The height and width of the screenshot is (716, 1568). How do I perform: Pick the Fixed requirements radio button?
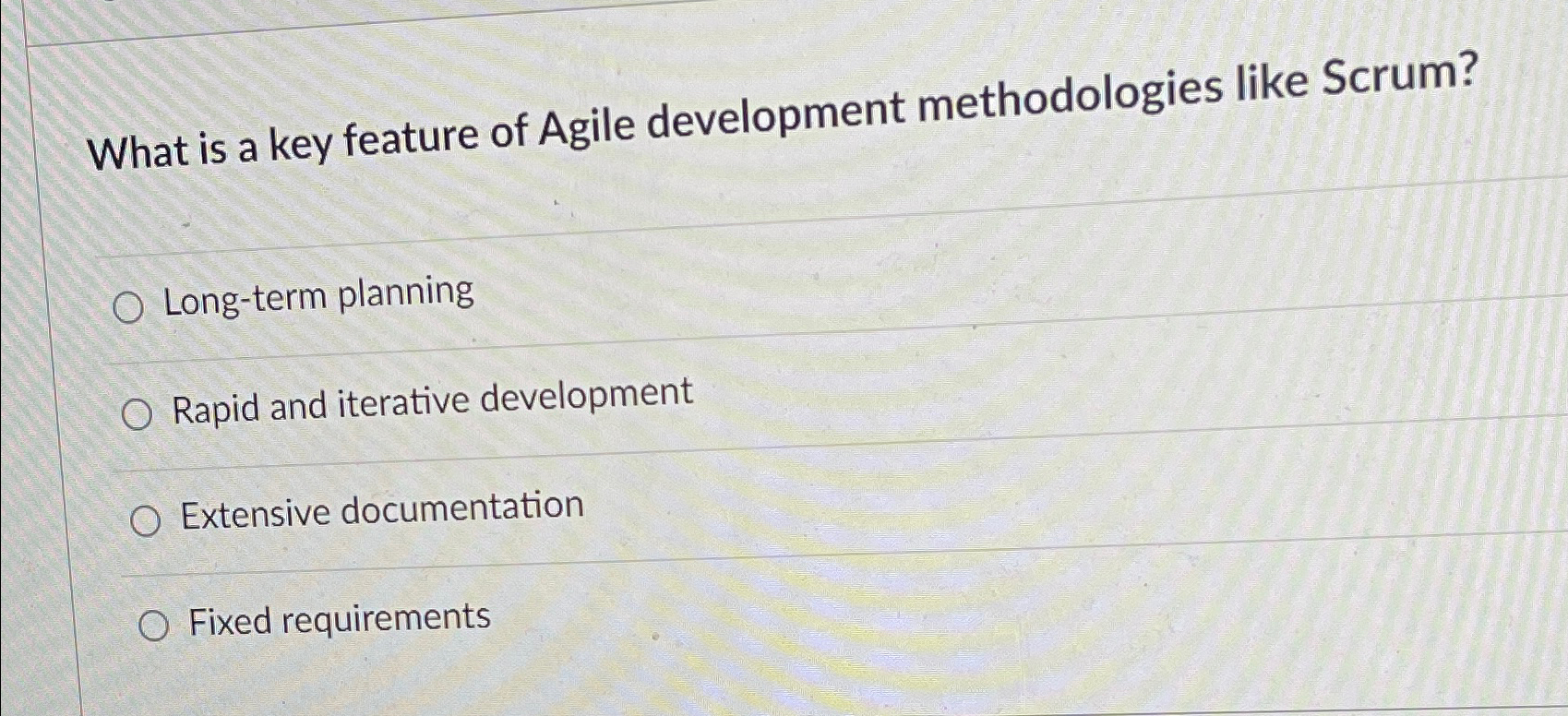pos(153,625)
